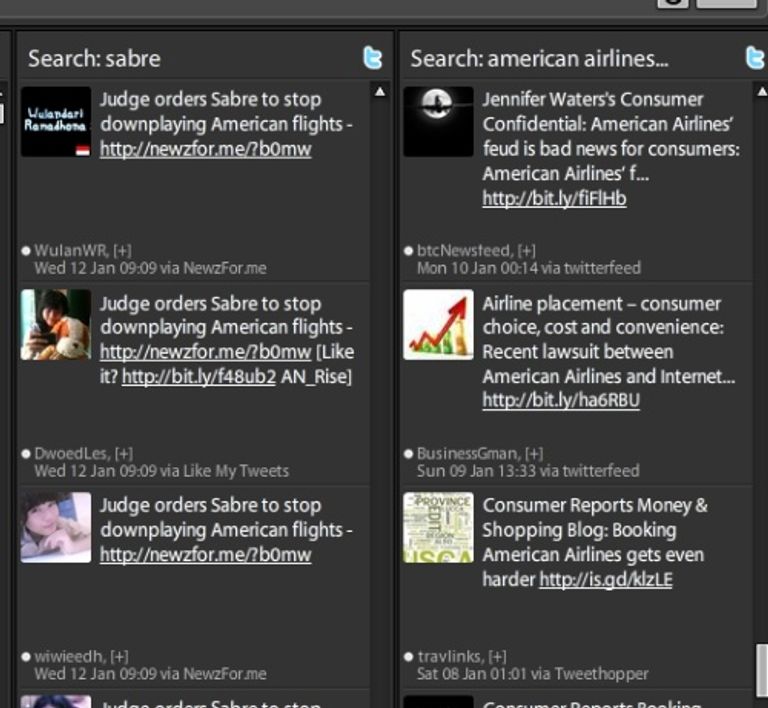The image size is (768, 708).
Task: Click the Twitter bird icon in the sabre column
Action: tap(373, 58)
